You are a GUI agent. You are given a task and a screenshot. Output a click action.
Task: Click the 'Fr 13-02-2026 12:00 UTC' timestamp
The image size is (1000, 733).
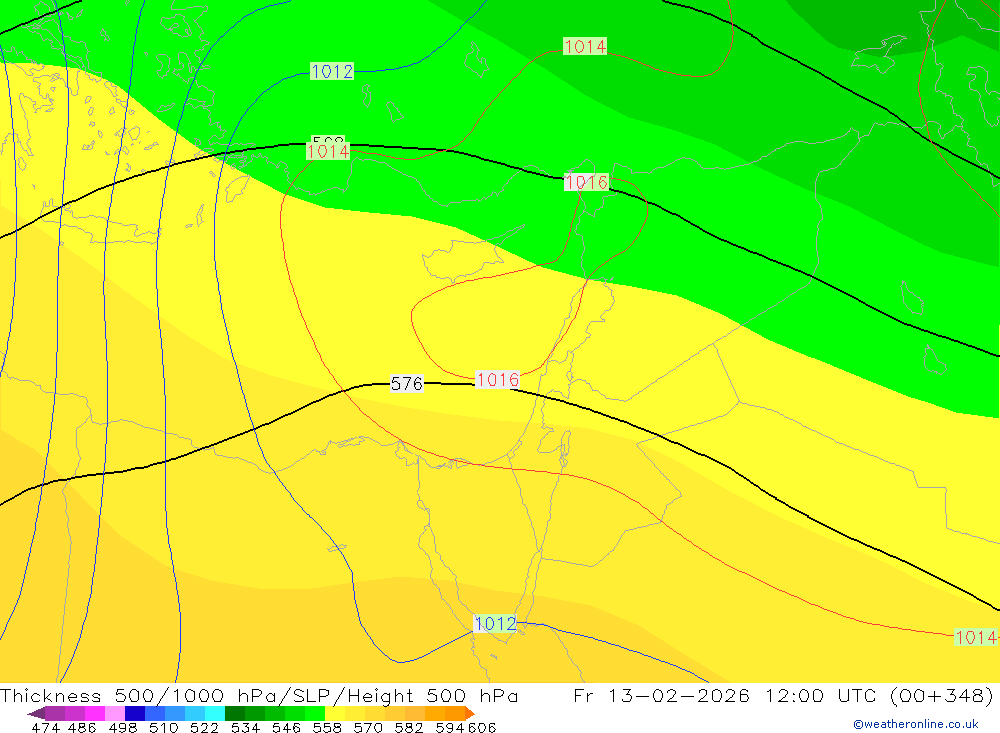coord(727,695)
